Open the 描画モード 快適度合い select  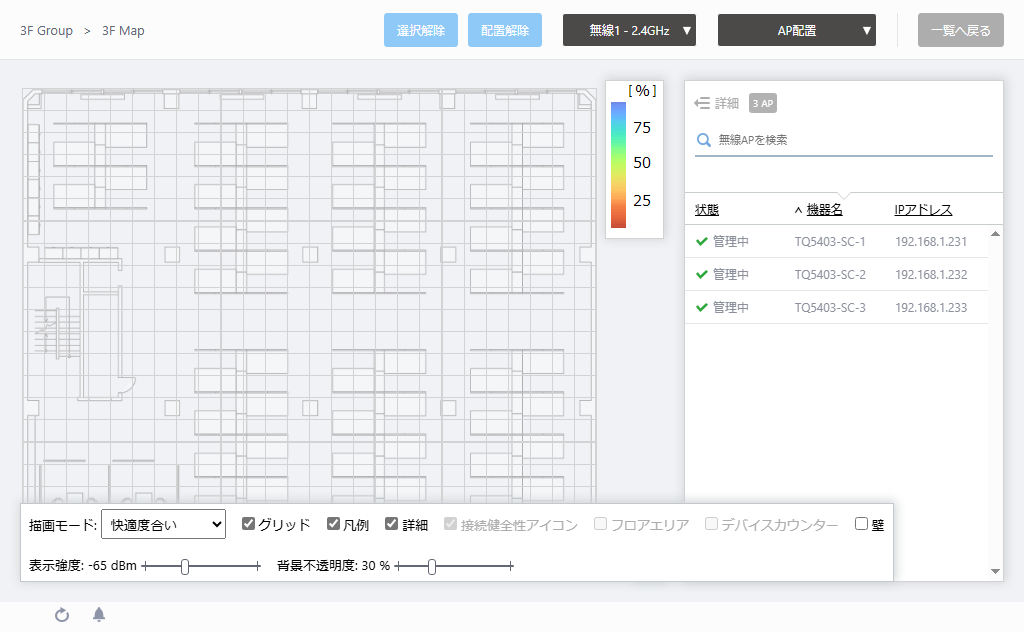click(163, 524)
